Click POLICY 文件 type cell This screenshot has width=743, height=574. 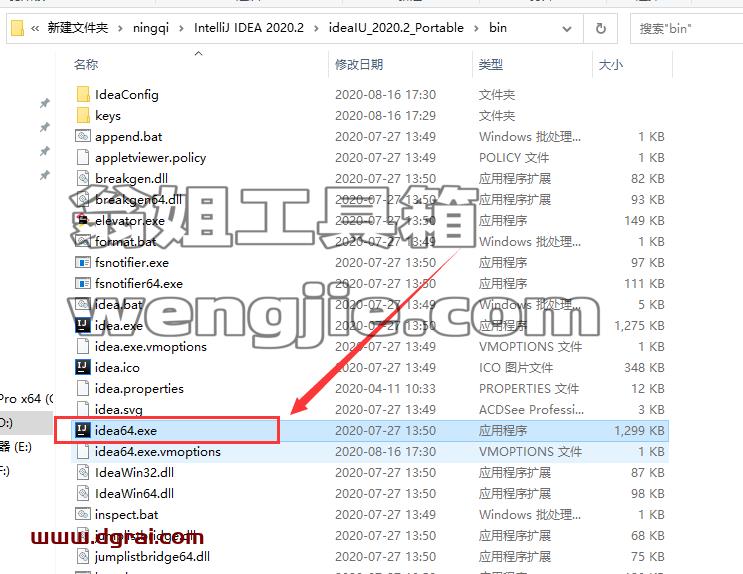pyautogui.click(x=514, y=157)
